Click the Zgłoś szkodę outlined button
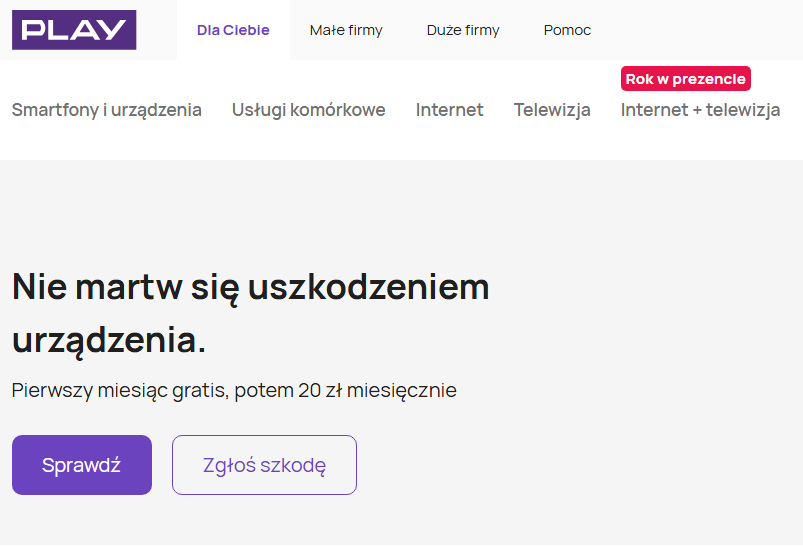The width and height of the screenshot is (803, 546). 264,465
